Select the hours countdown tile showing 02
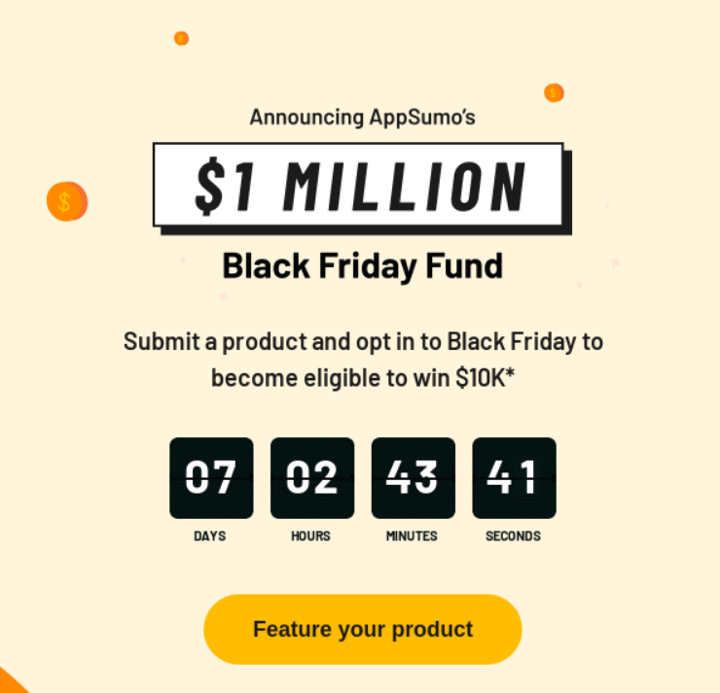This screenshot has height=693, width=720. pos(312,478)
